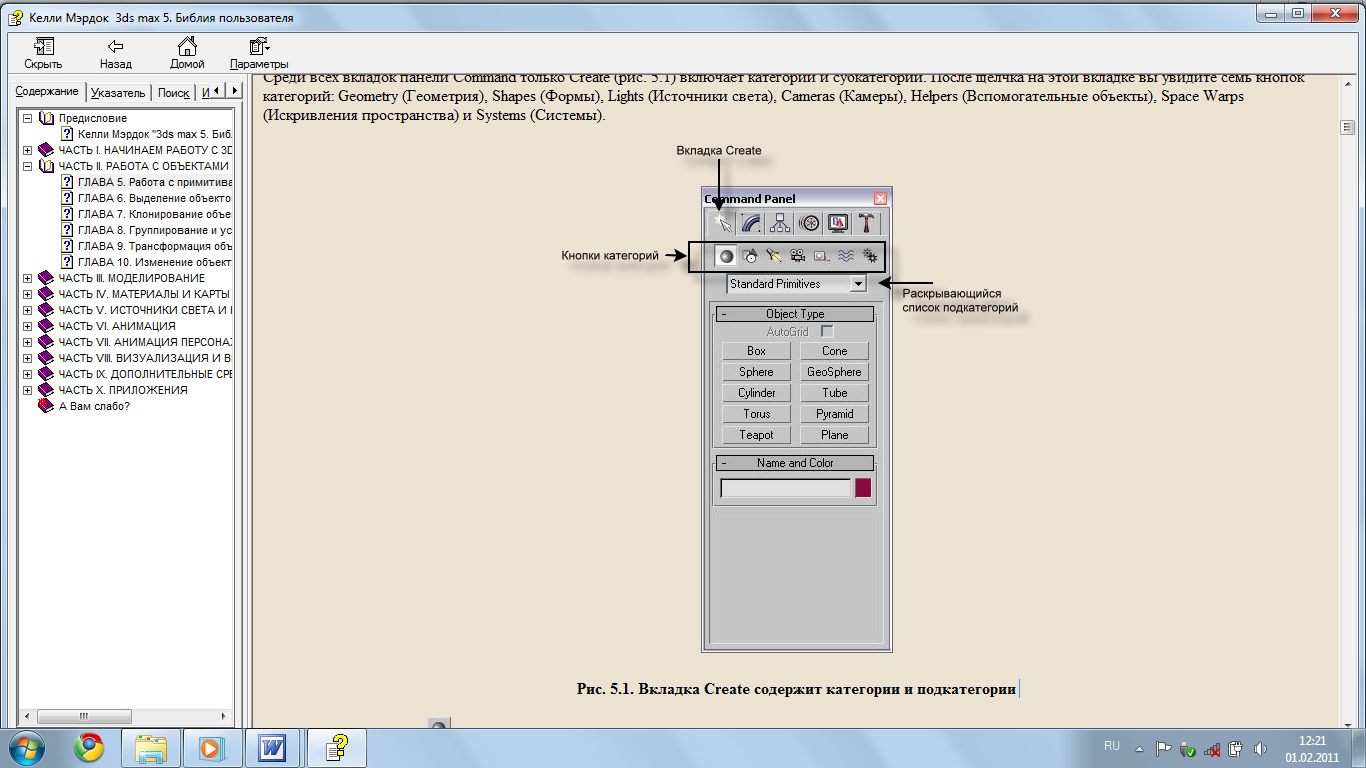1366x768 pixels.
Task: Open Windows Explorer from the taskbar
Action: [x=151, y=748]
